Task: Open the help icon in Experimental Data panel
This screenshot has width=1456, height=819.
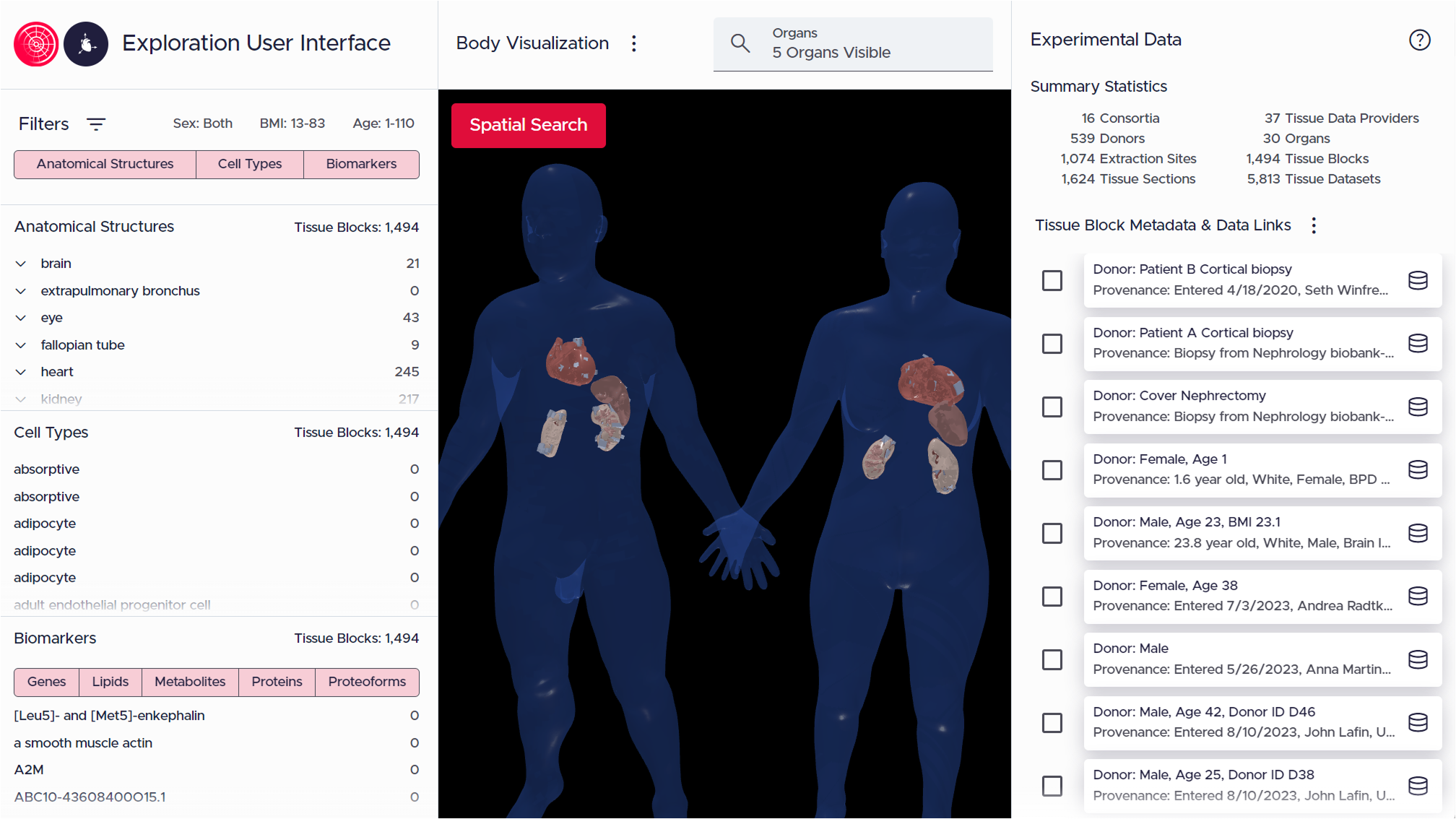Action: [1419, 41]
